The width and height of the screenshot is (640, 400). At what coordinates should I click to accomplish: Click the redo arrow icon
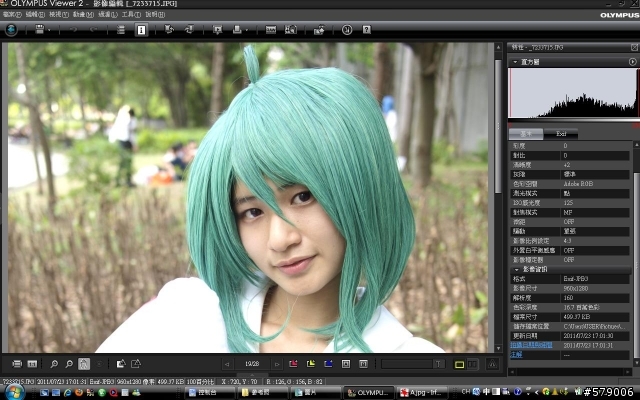[93, 30]
